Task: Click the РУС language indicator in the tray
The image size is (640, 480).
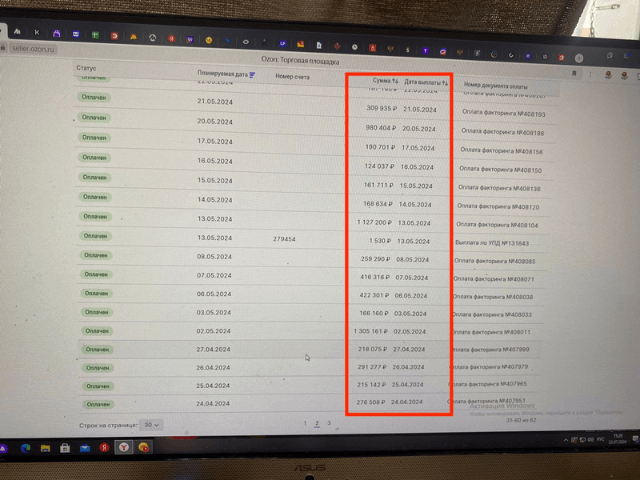Action: click(600, 440)
